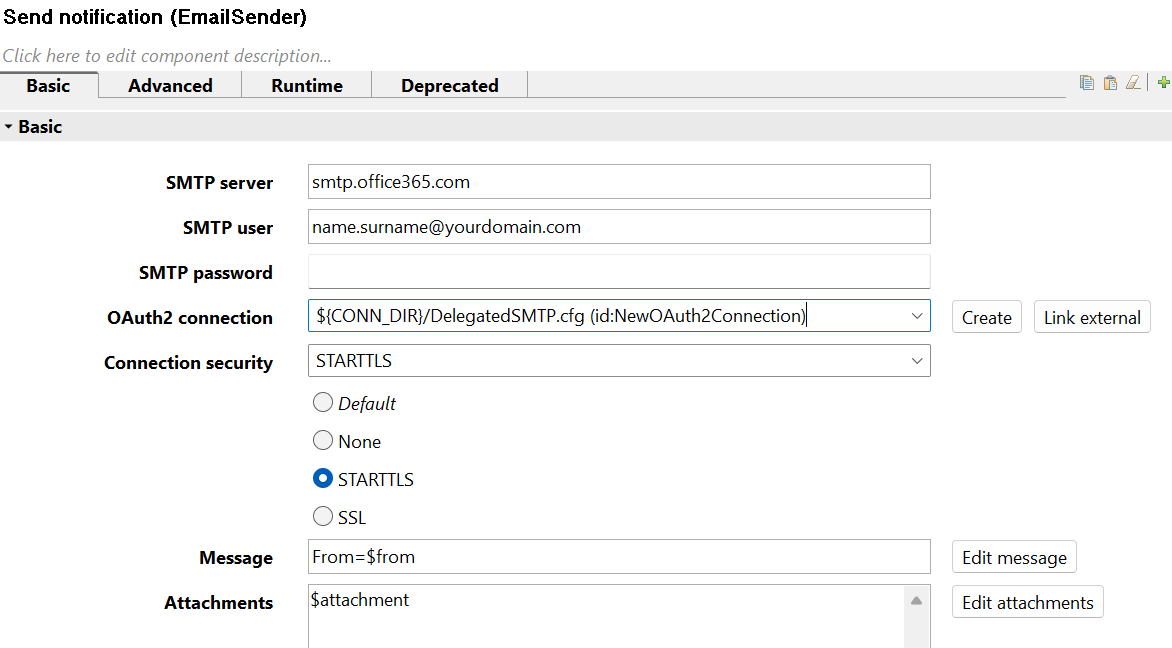Screen dimensions: 1172x648
Task: Click the eraser clear icon
Action: [x=1133, y=83]
